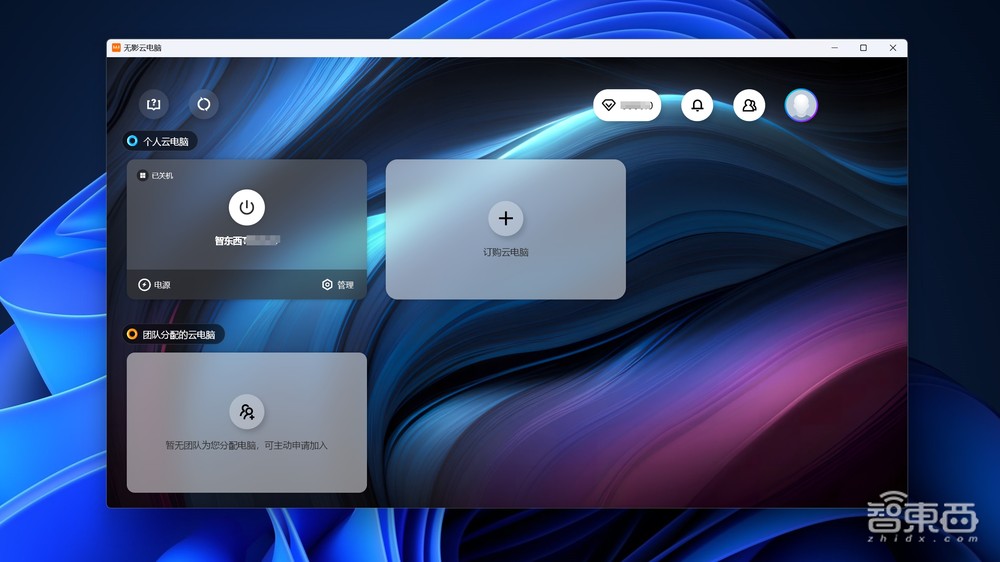
Task: Open the help guide book icon
Action: (x=153, y=104)
